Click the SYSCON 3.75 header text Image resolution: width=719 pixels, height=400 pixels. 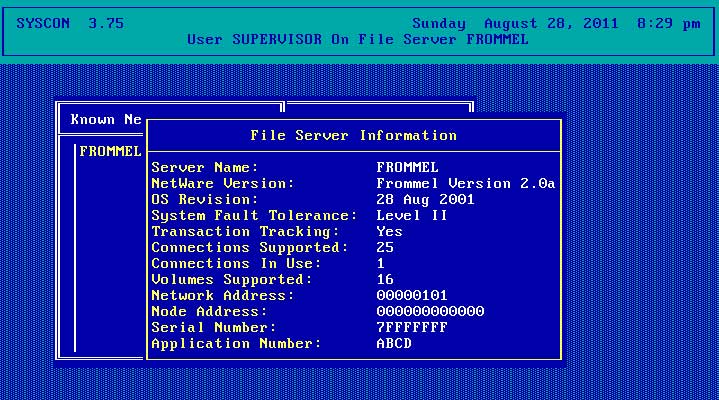pos(70,23)
